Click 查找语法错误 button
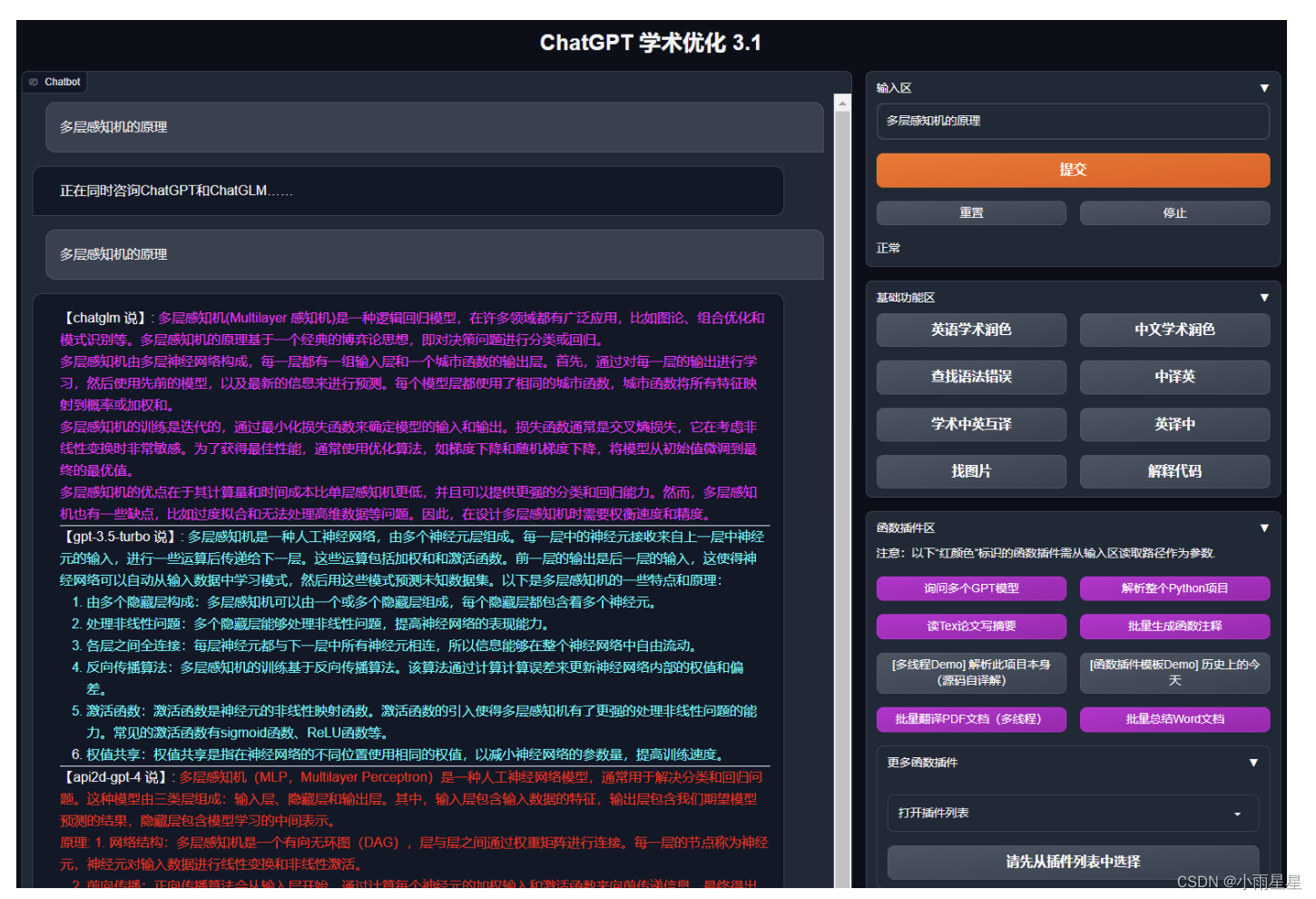1316x899 pixels. pos(971,377)
